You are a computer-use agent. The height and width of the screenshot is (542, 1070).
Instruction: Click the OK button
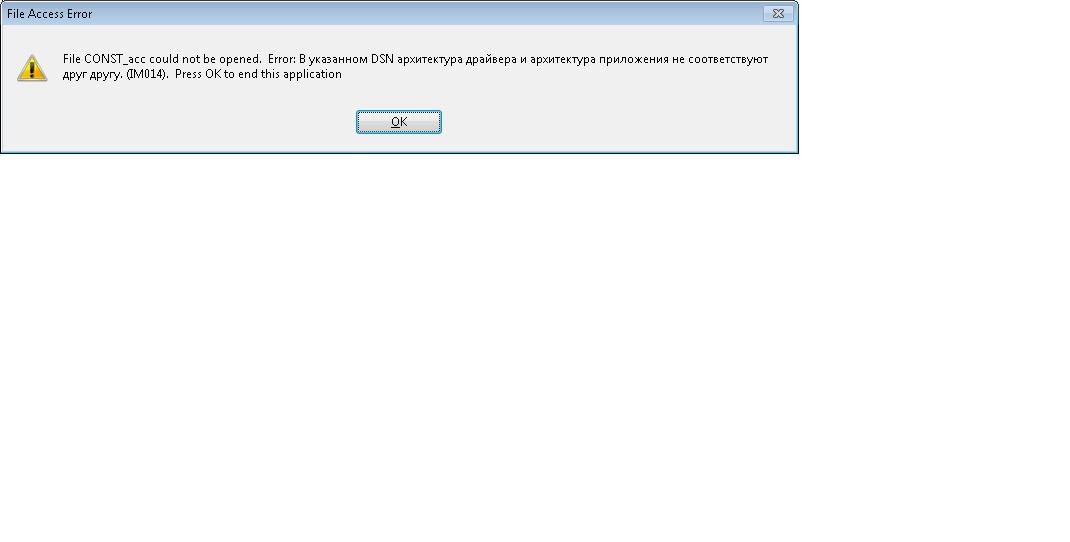[399, 122]
